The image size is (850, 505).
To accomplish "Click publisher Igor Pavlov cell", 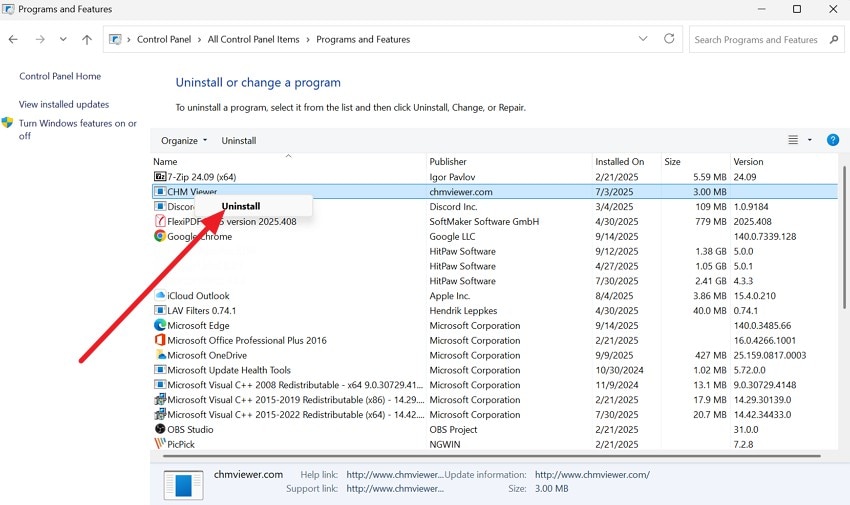I will 452,177.
